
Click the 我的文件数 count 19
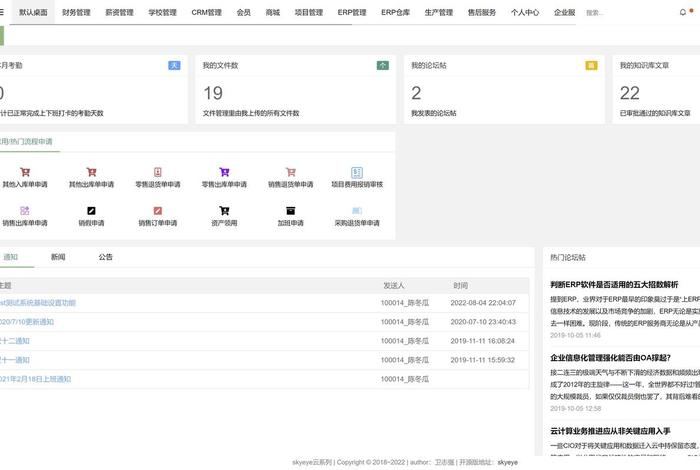[213, 93]
